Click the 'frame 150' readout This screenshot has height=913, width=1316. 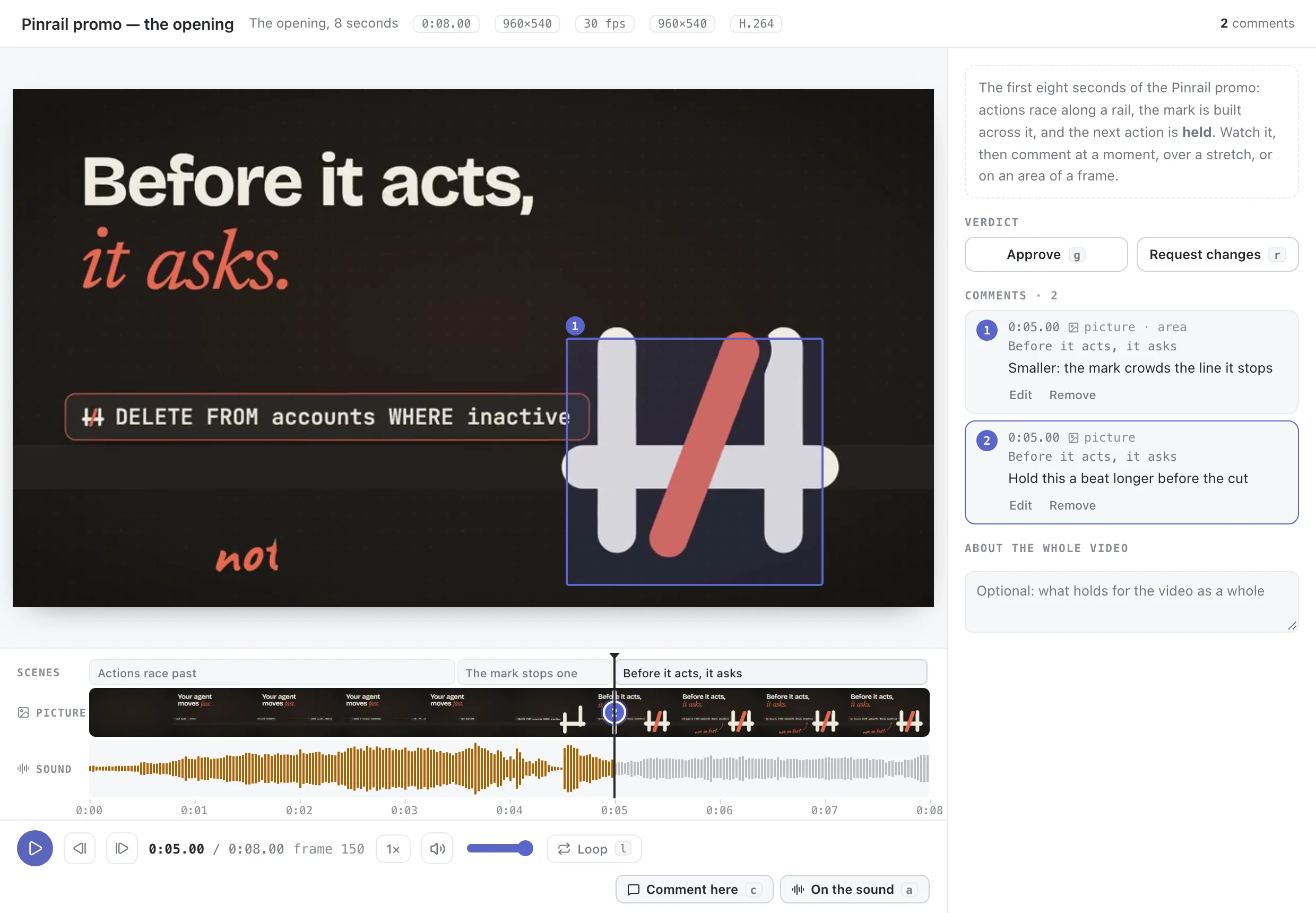pyautogui.click(x=329, y=848)
